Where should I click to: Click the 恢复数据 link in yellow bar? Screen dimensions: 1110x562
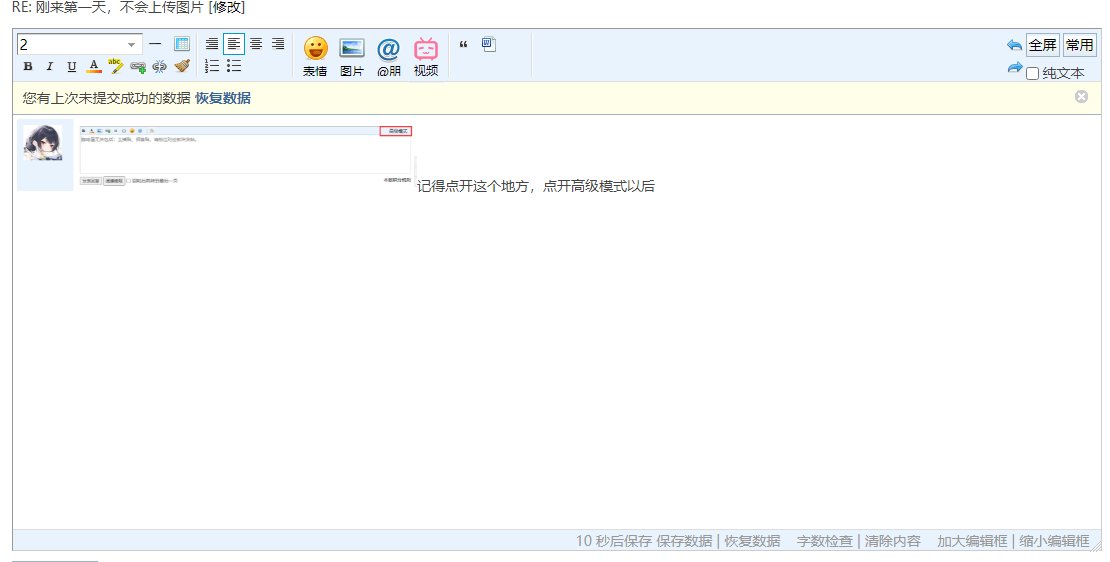pos(223,98)
